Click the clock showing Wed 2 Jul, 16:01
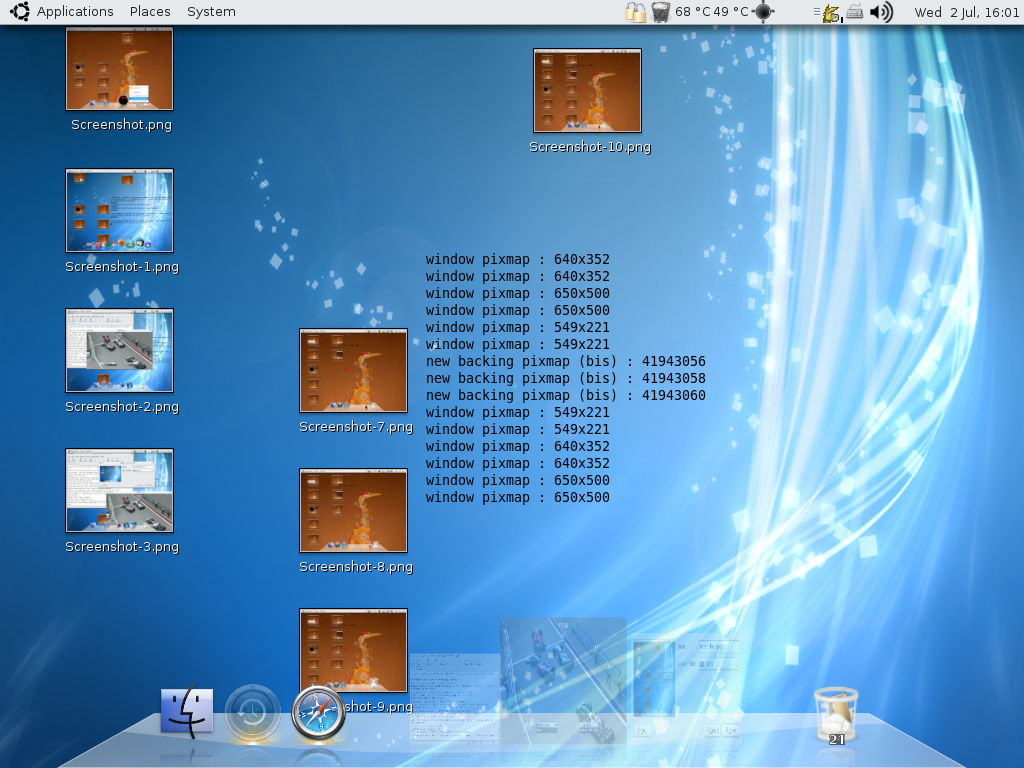 click(x=967, y=12)
